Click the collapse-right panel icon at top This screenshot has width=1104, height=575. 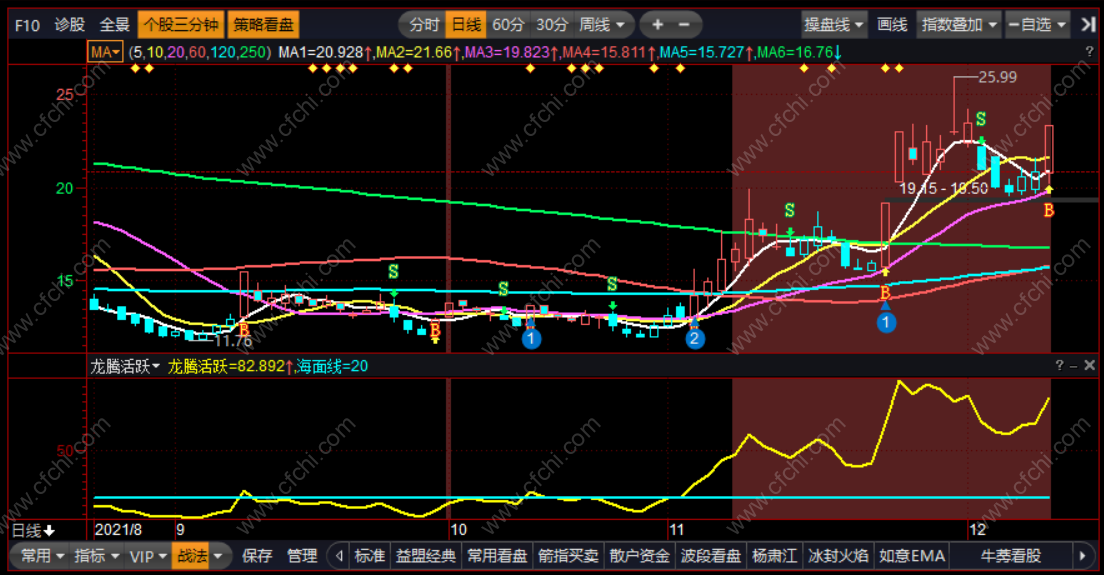(x=1088, y=25)
